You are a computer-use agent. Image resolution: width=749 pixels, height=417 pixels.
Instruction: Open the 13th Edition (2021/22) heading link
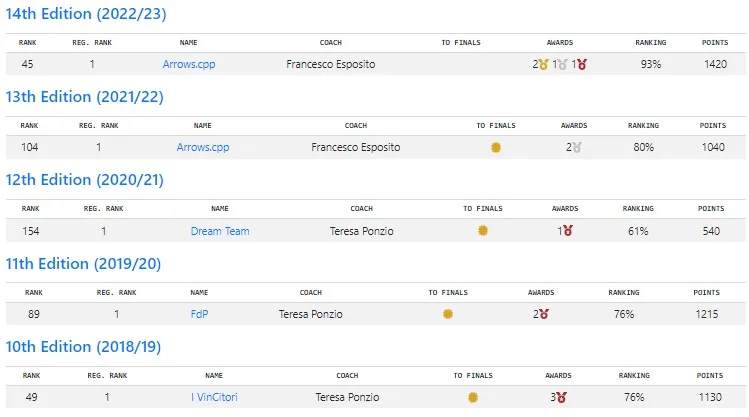85,97
